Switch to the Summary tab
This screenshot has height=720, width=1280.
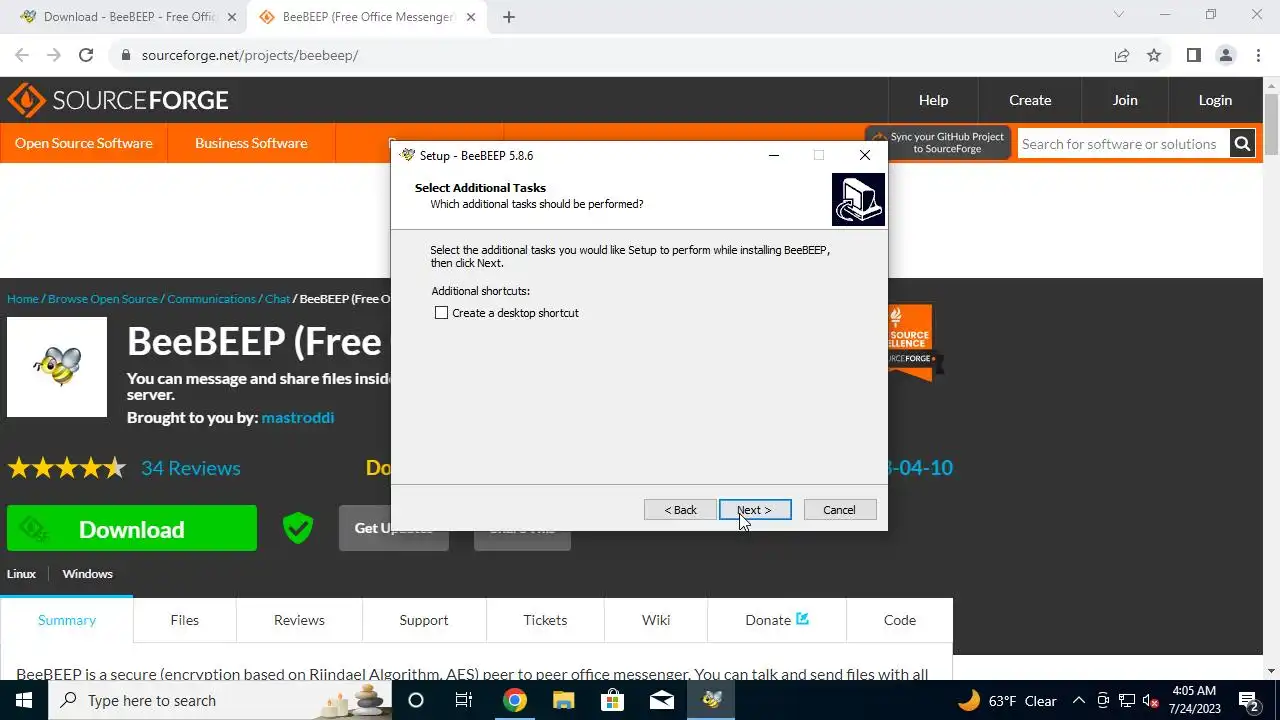pyautogui.click(x=67, y=620)
